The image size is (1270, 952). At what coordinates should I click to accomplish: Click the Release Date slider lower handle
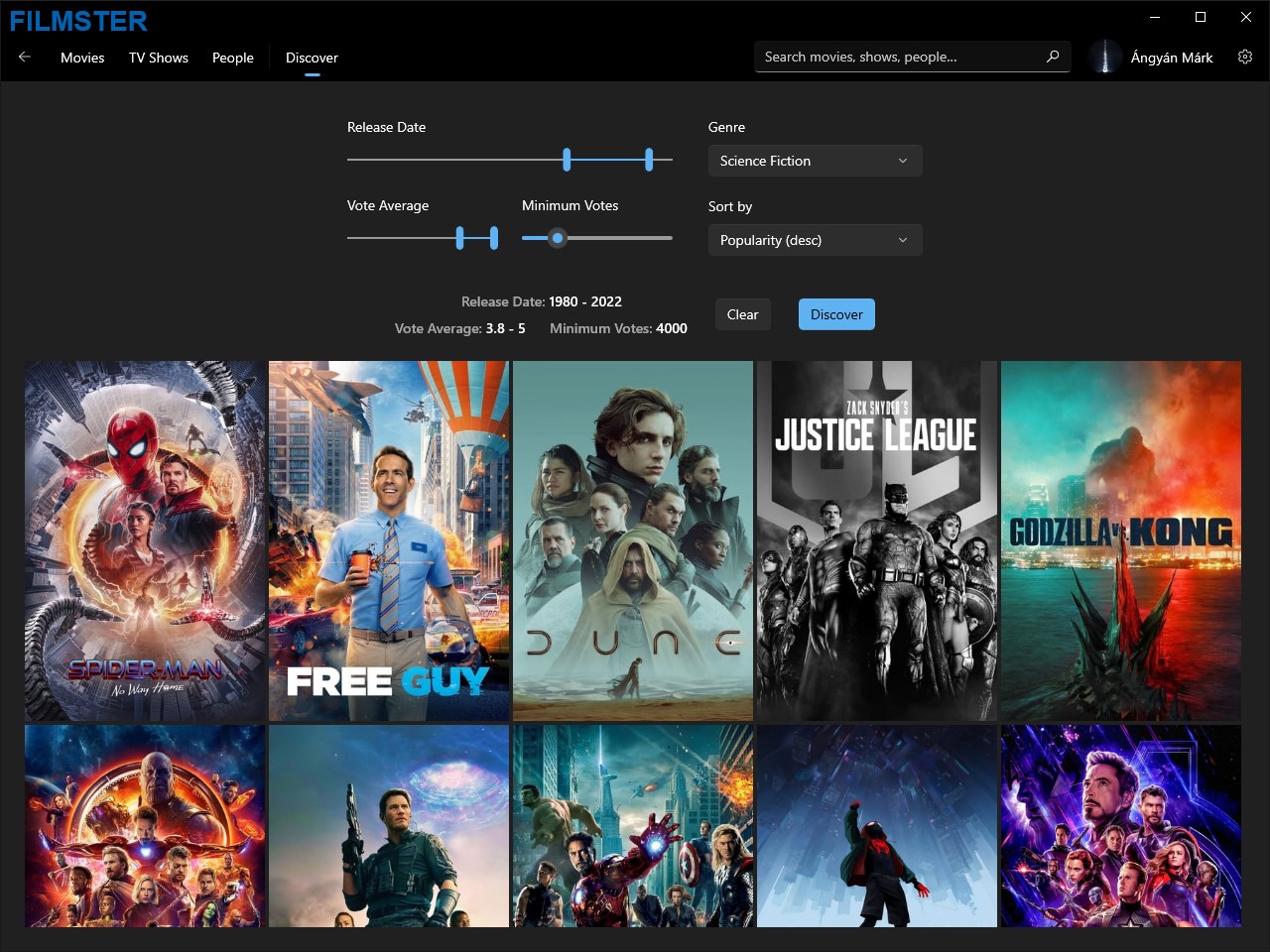[x=567, y=159]
